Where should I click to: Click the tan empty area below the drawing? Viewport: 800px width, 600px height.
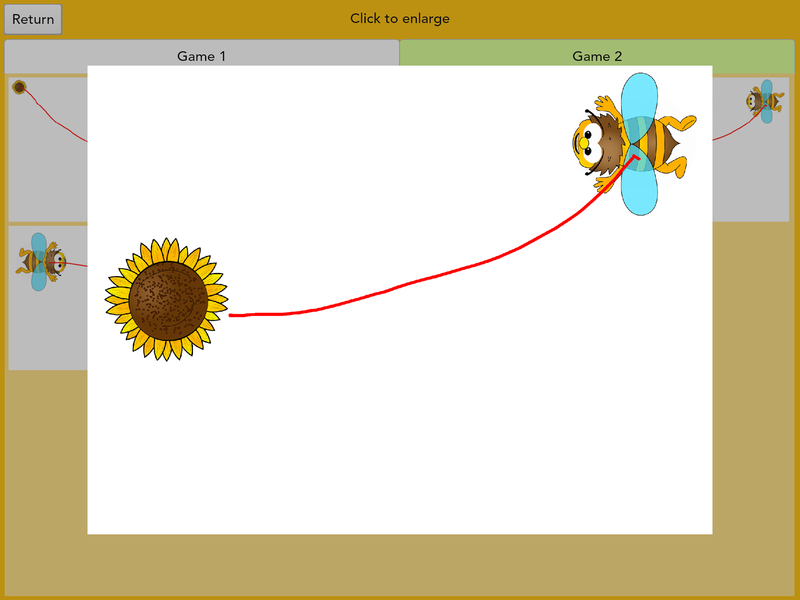(x=400, y=565)
